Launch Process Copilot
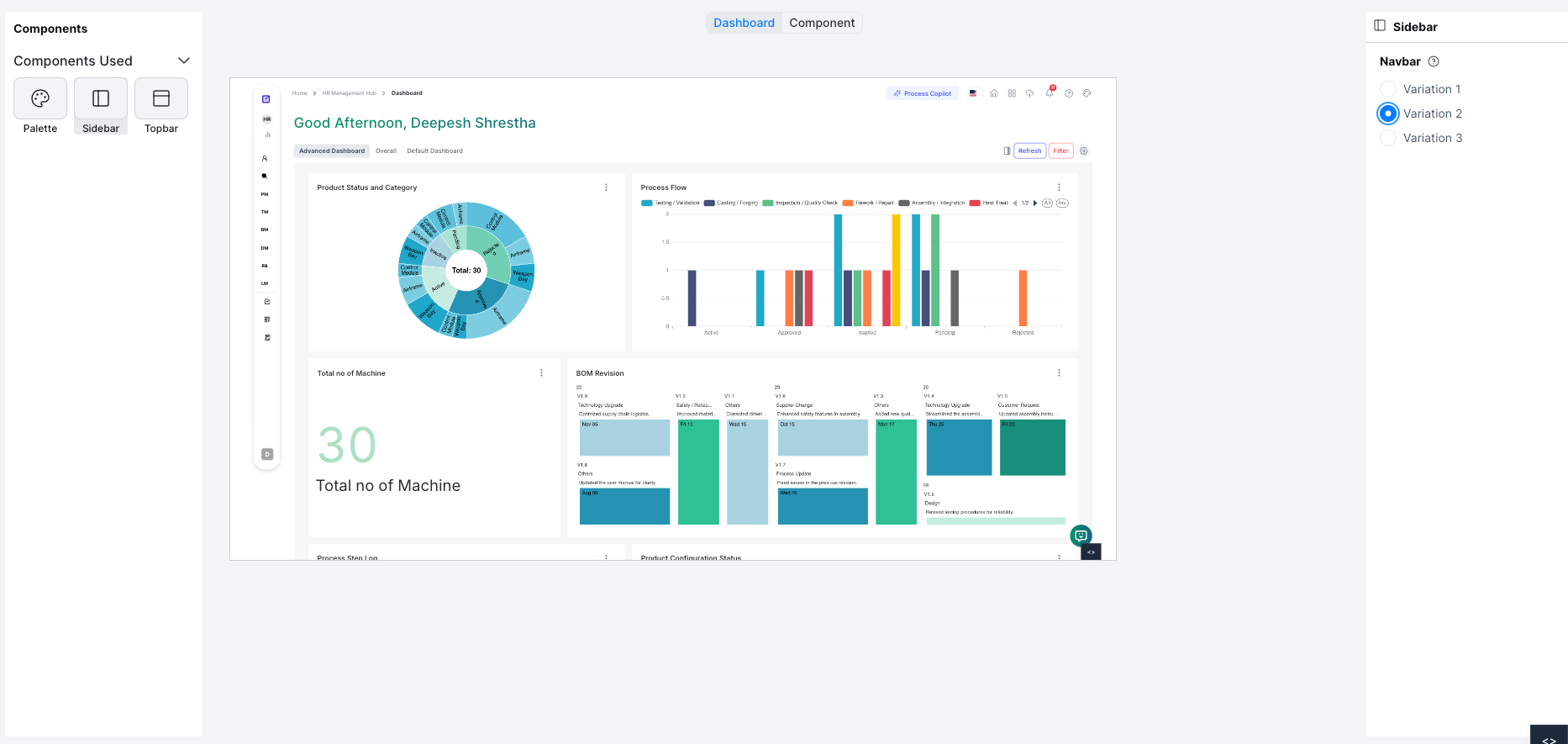Screen dimensions: 1568x744 [x=923, y=93]
